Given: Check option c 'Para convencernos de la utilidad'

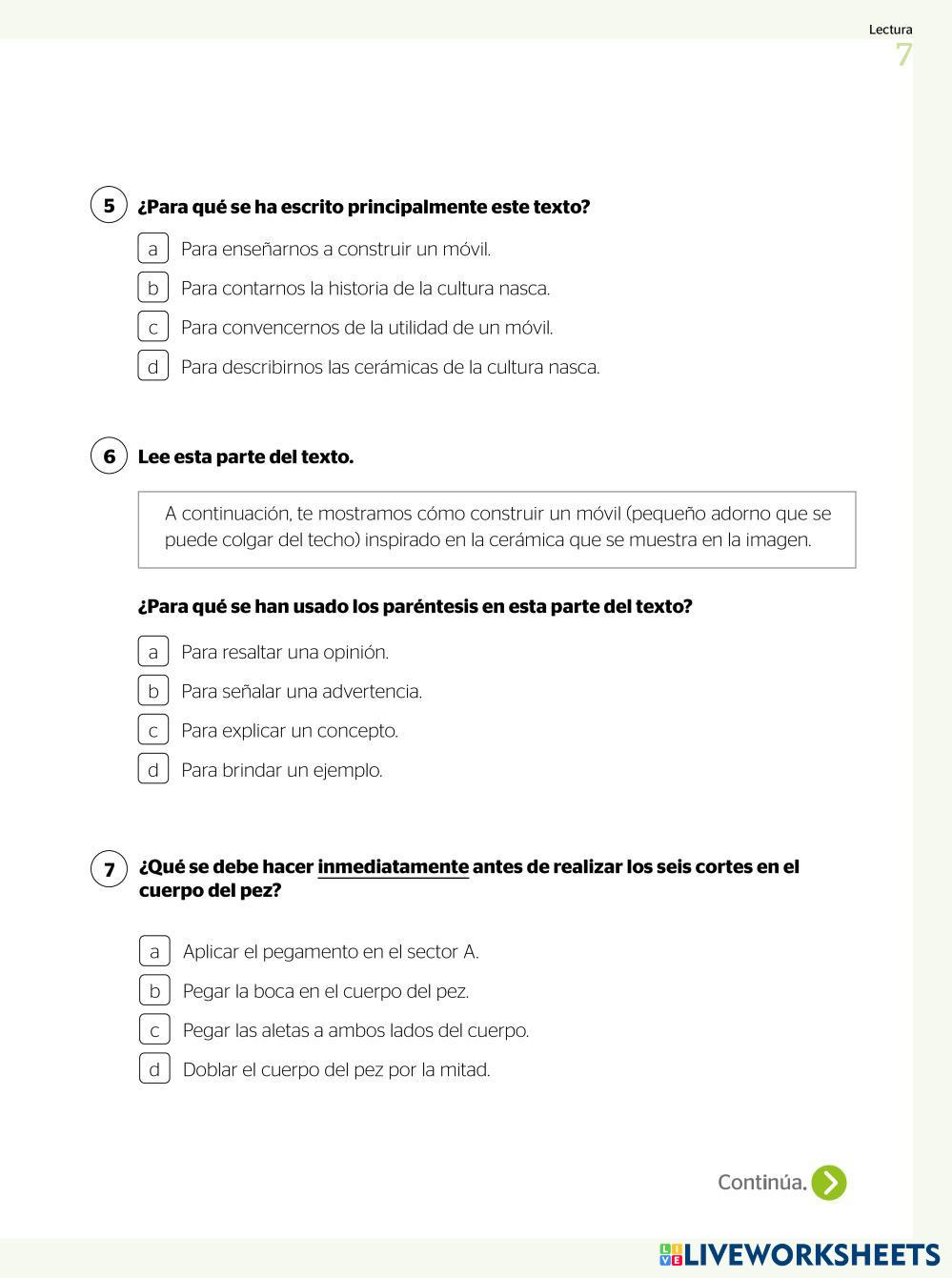Looking at the screenshot, I should click(152, 327).
